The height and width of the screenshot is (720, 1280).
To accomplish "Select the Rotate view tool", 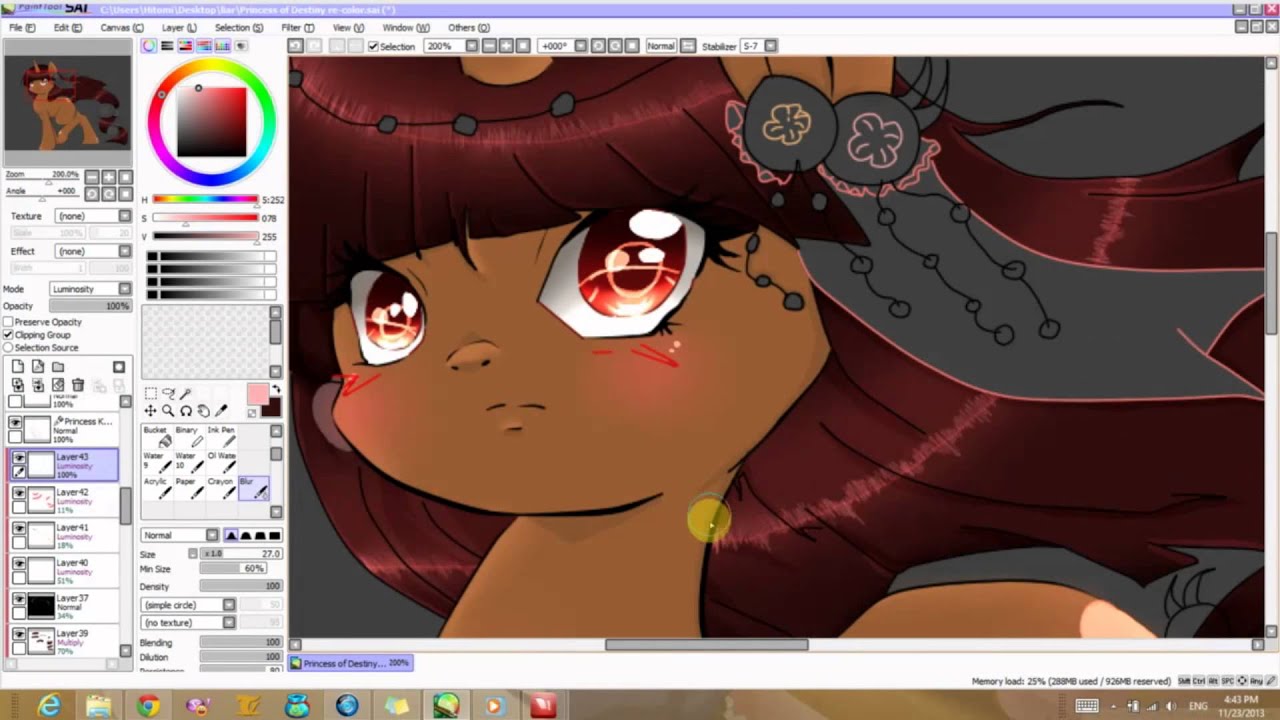I will pos(186,411).
